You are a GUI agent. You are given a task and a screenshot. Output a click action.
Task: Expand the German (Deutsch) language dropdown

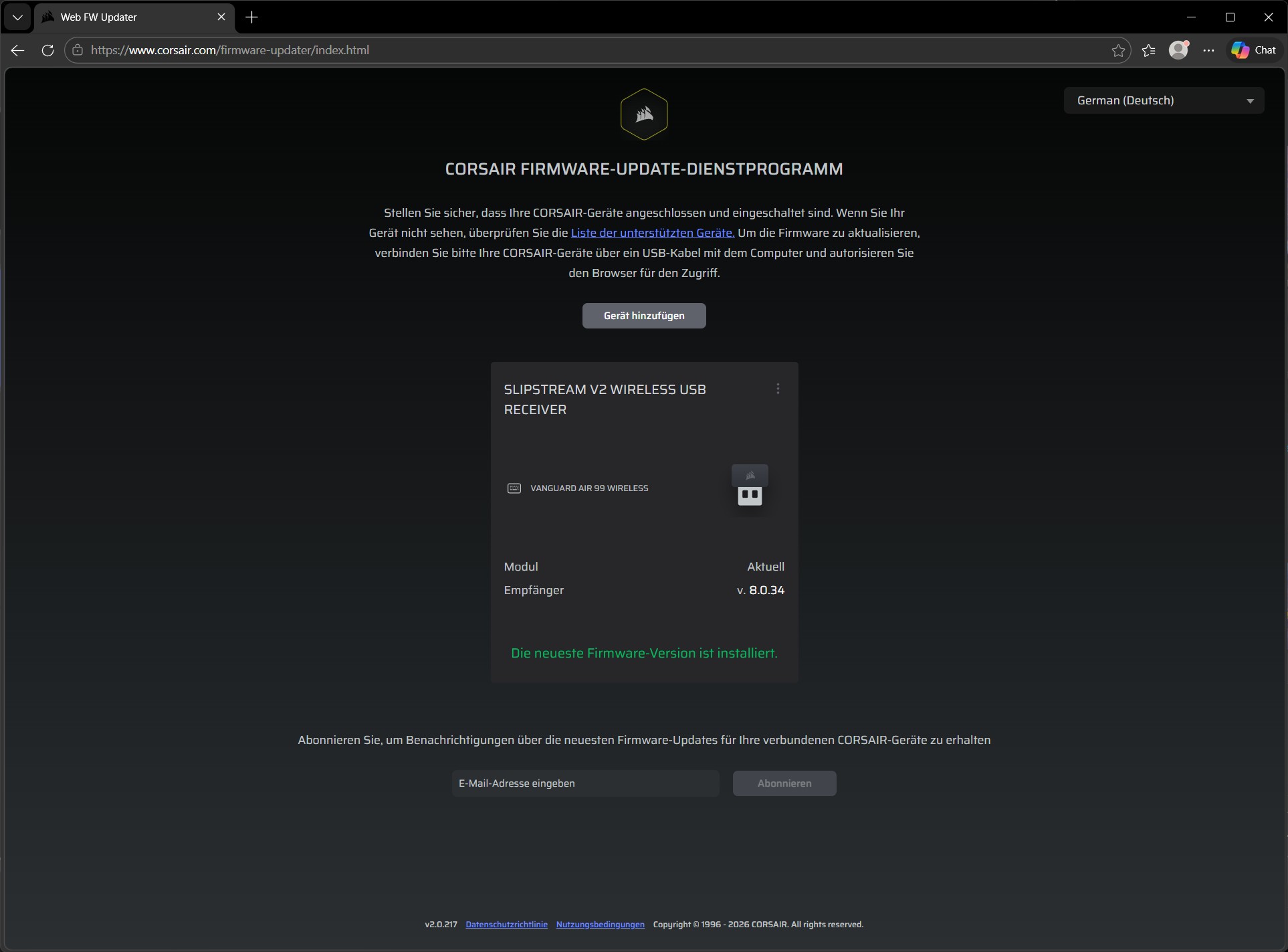1164,100
